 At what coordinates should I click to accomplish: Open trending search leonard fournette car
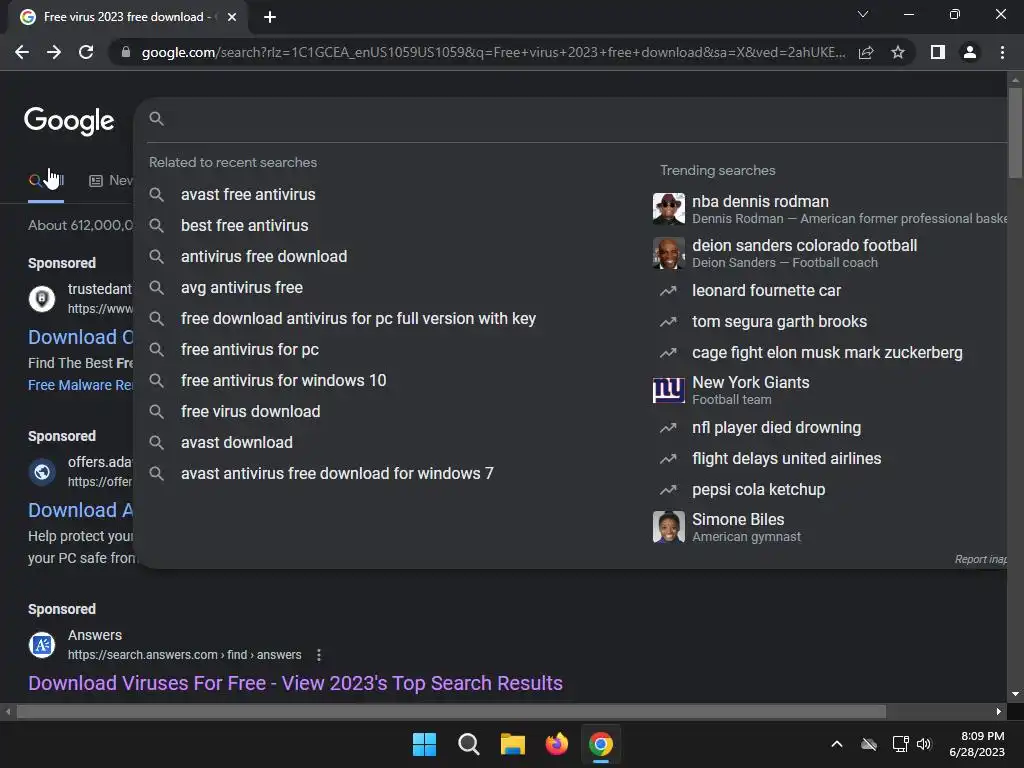pyautogui.click(x=766, y=291)
